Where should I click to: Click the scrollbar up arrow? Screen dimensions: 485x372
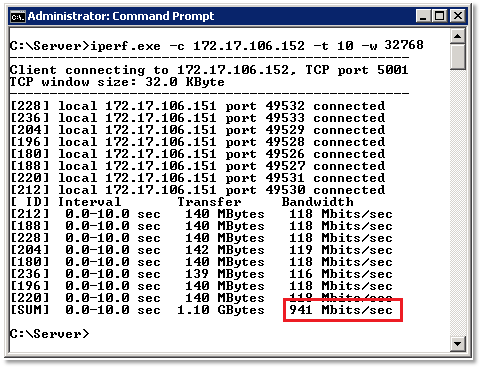pos(457,36)
